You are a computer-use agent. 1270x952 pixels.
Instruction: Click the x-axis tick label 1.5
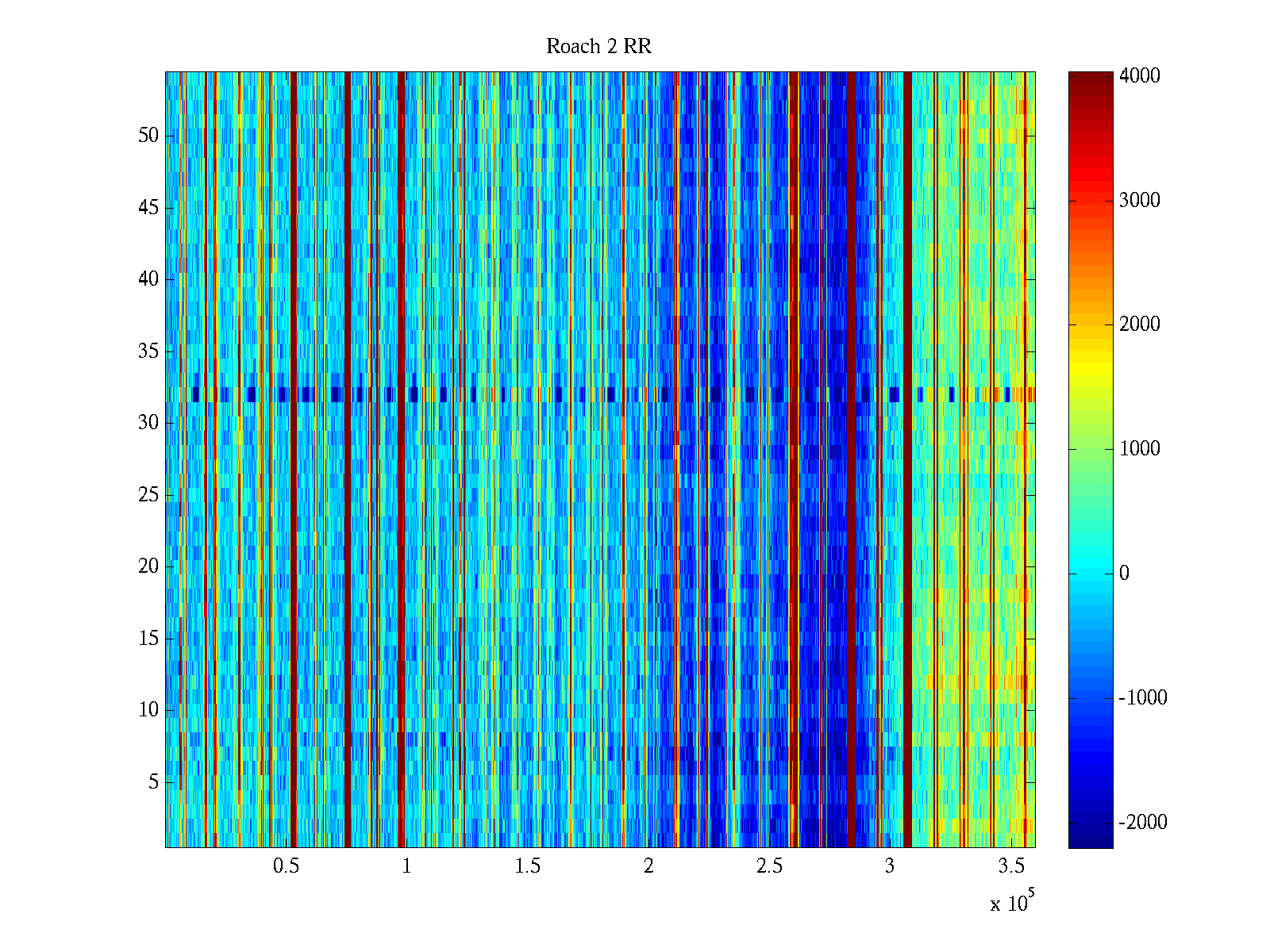coord(527,866)
